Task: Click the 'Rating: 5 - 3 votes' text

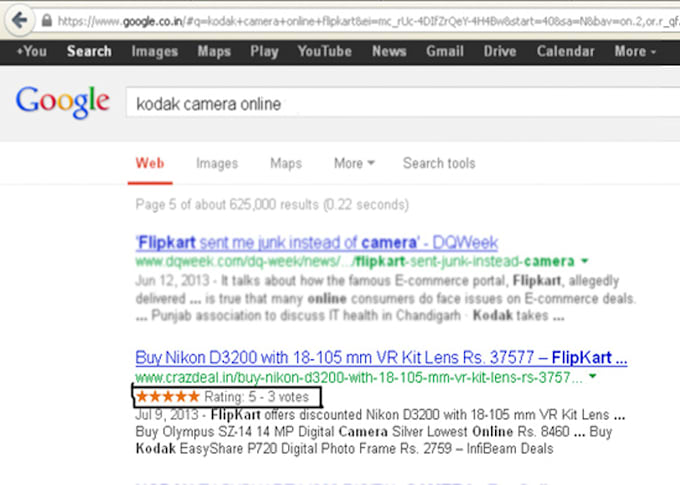Action: click(x=257, y=397)
